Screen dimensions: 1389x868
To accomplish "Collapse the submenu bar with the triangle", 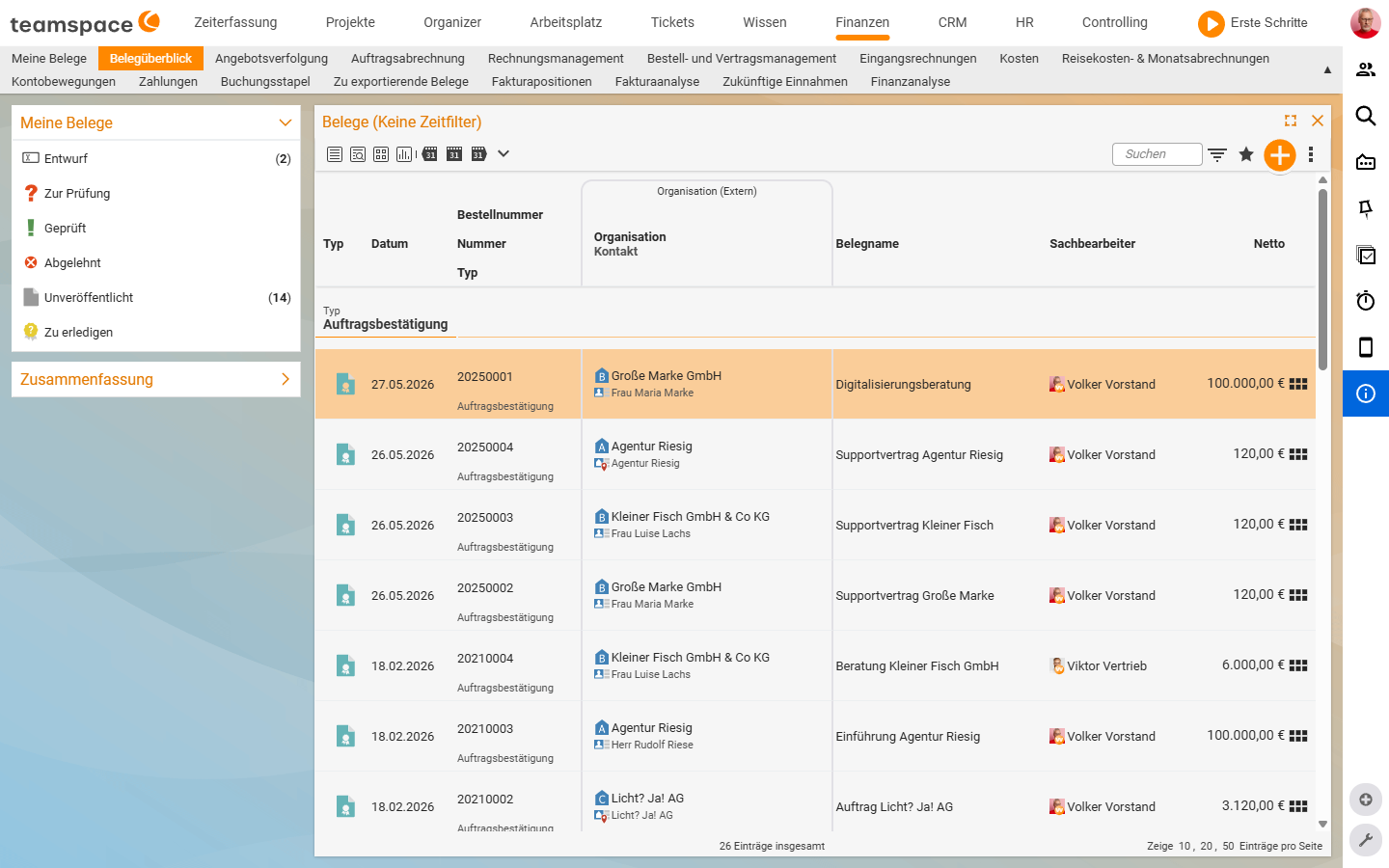I will coord(1327,69).
